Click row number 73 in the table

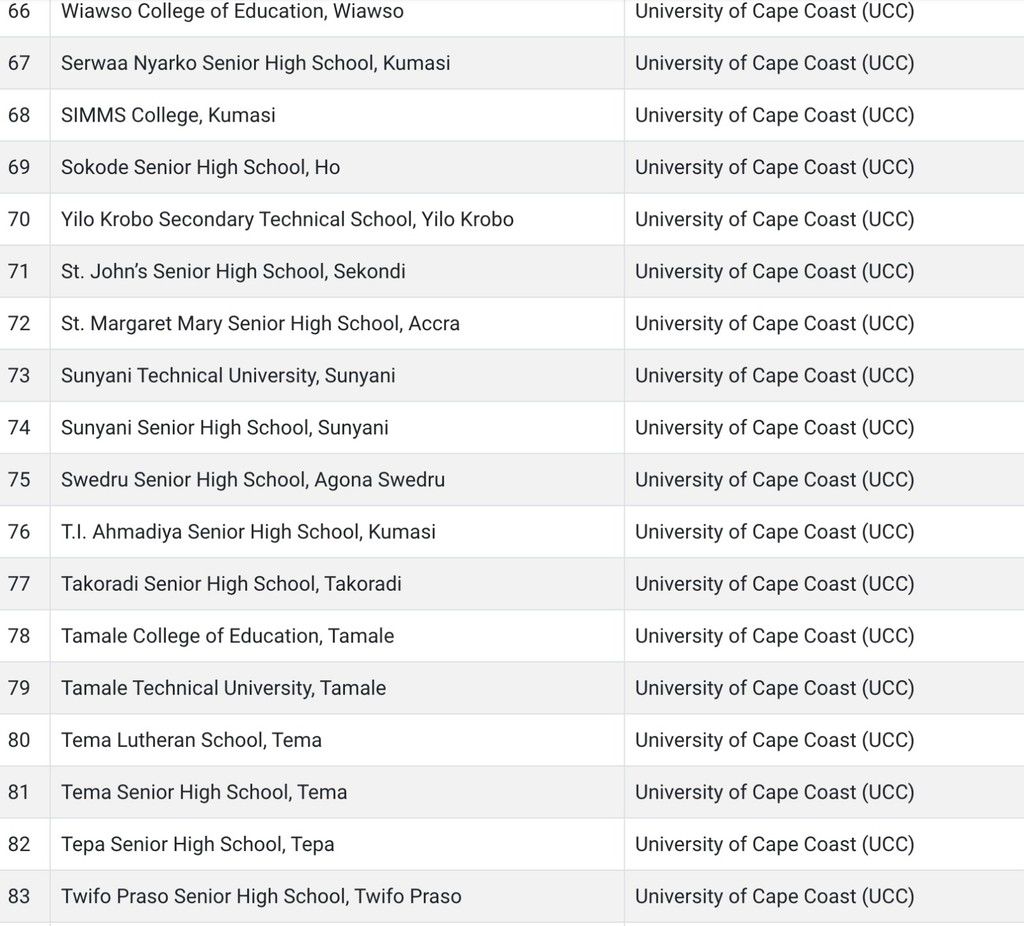pos(19,375)
